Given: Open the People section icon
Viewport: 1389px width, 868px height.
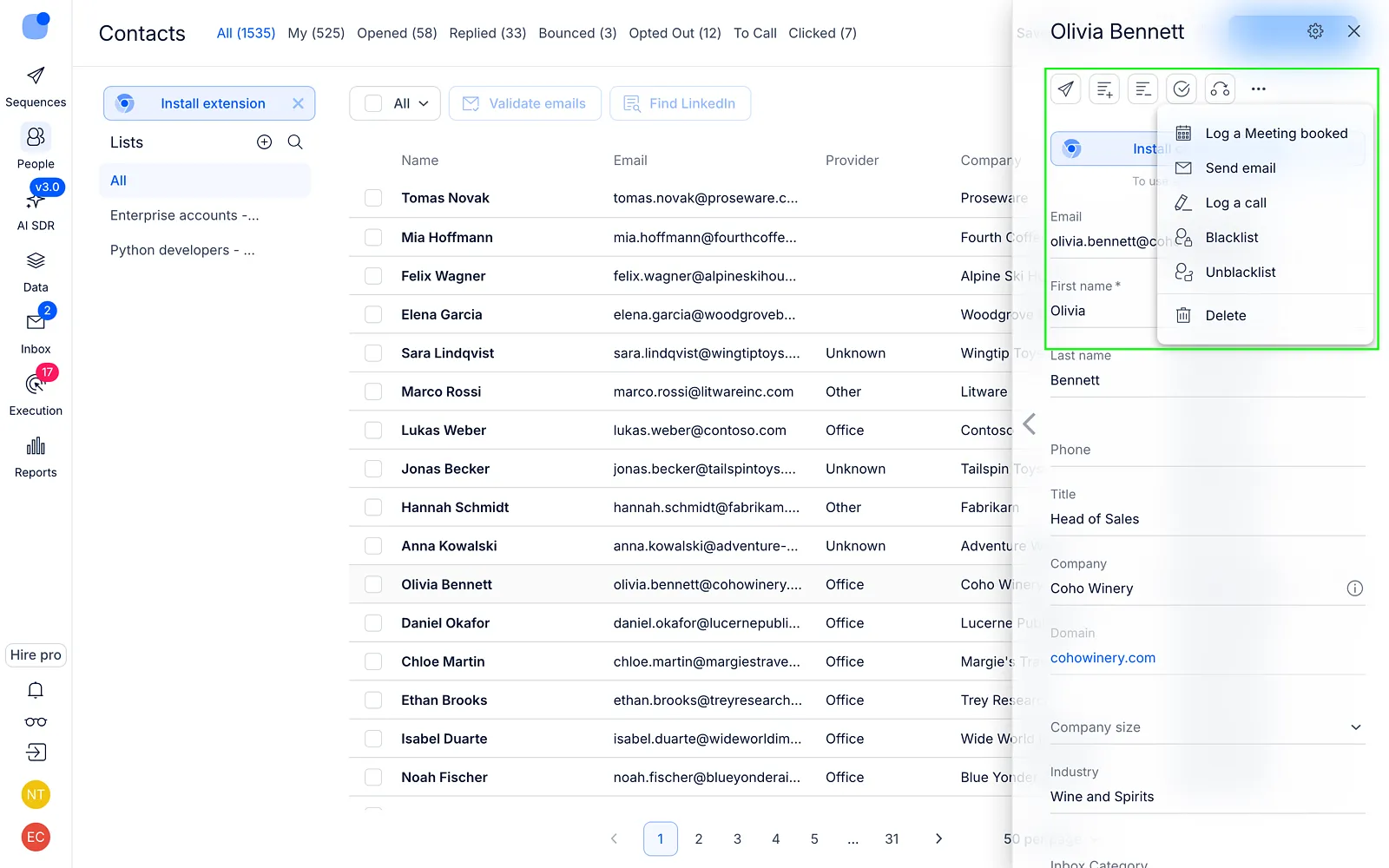Looking at the screenshot, I should click(36, 137).
